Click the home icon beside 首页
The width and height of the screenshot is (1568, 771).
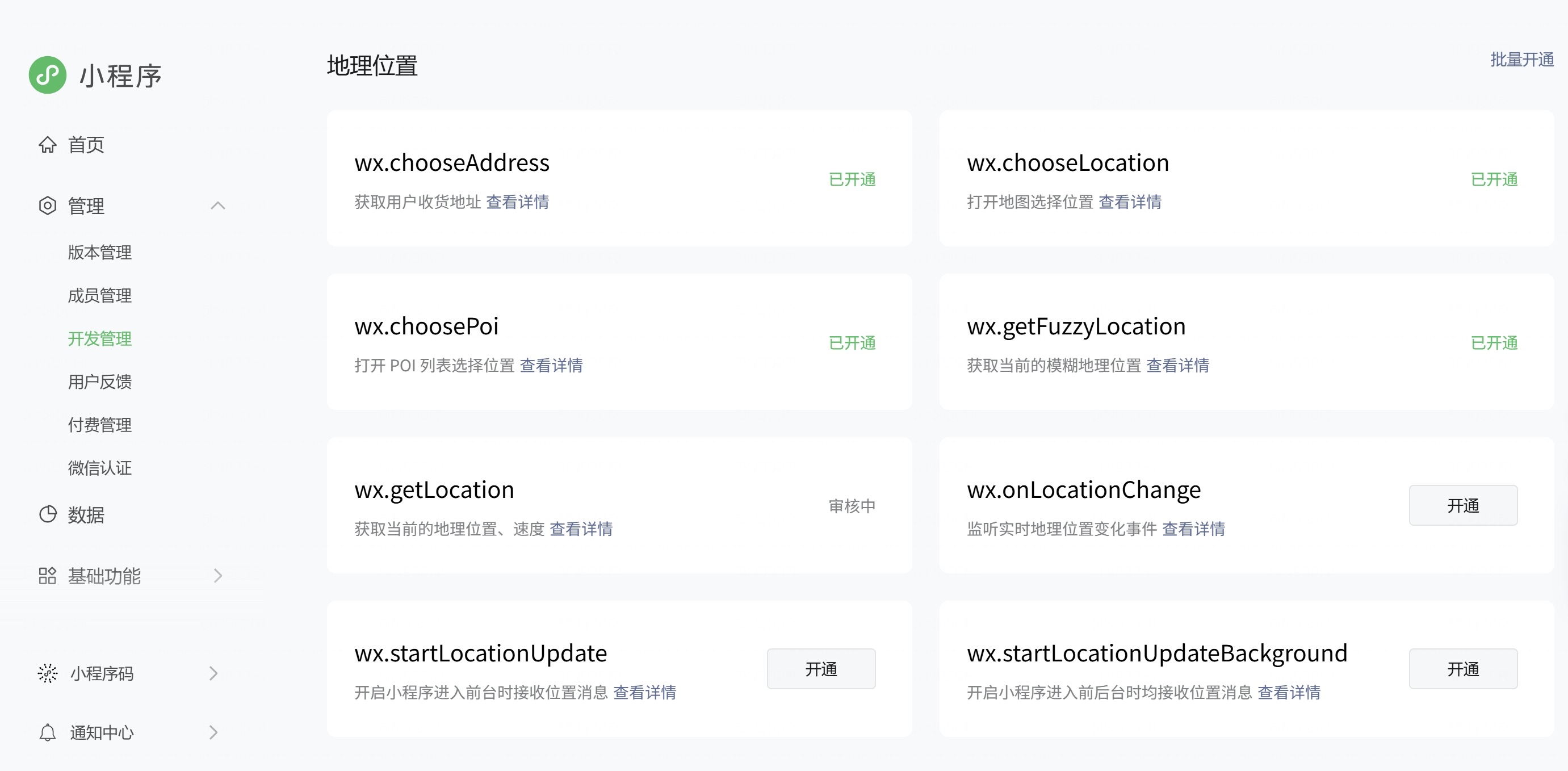coord(48,145)
